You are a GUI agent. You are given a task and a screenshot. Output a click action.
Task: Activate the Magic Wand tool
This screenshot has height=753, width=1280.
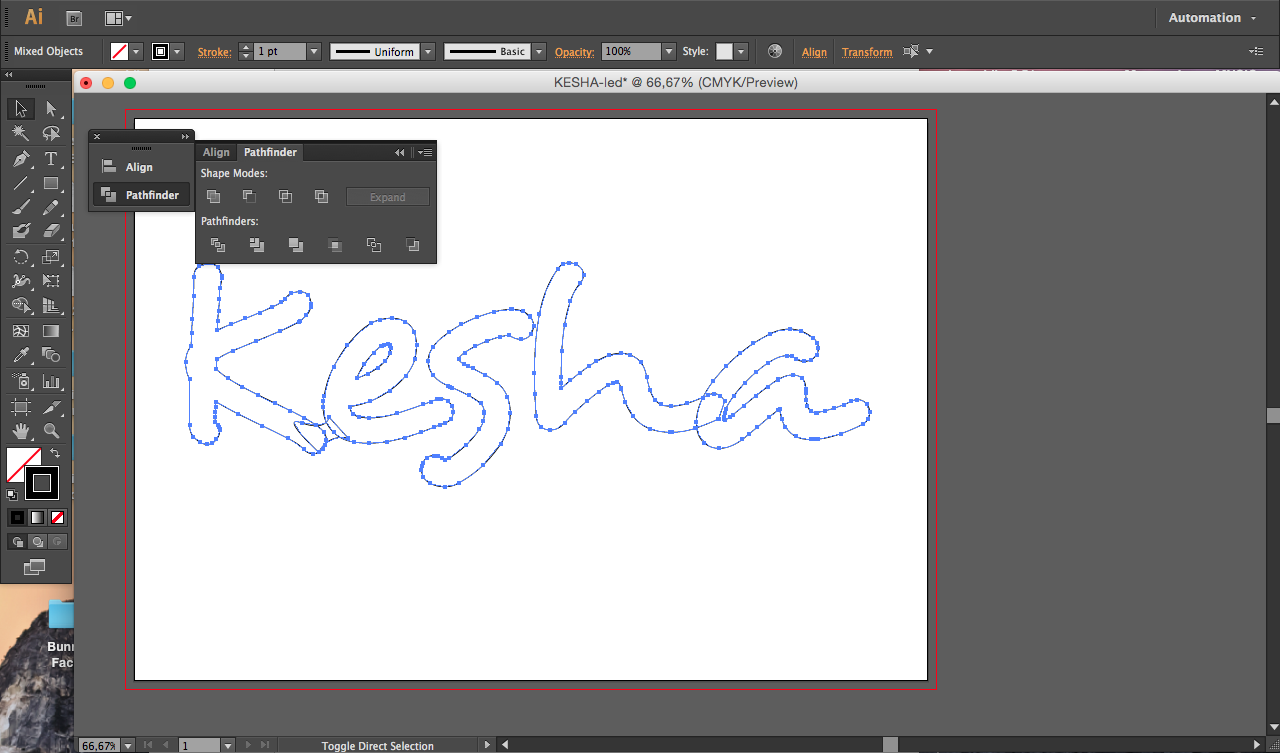click(21, 133)
